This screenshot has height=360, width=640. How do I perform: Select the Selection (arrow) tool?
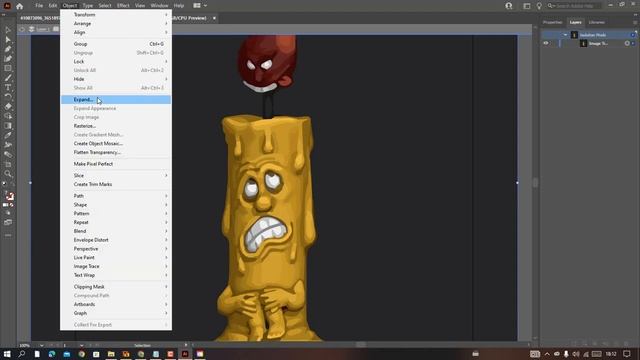(x=8, y=30)
